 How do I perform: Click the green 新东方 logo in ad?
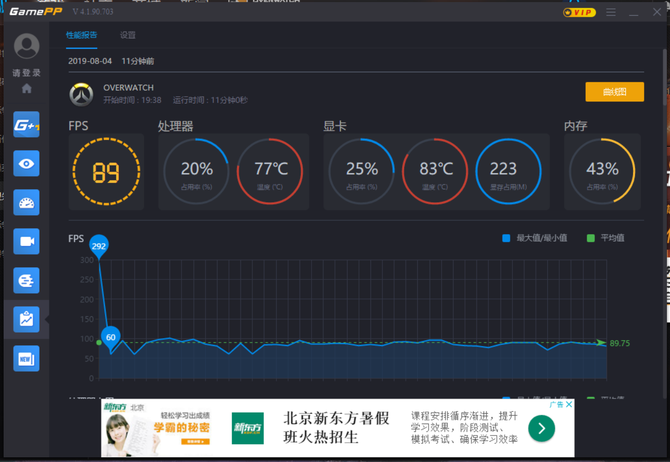(x=248, y=428)
